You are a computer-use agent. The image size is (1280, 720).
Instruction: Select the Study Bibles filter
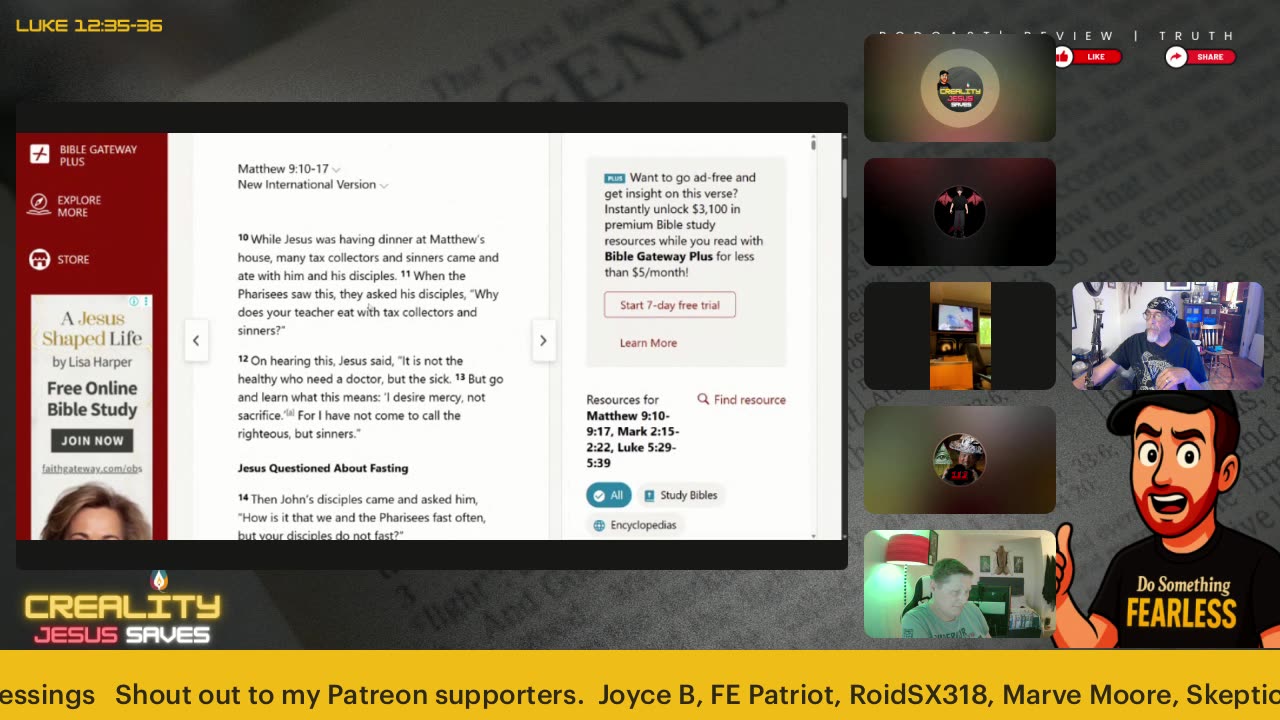[x=680, y=495]
